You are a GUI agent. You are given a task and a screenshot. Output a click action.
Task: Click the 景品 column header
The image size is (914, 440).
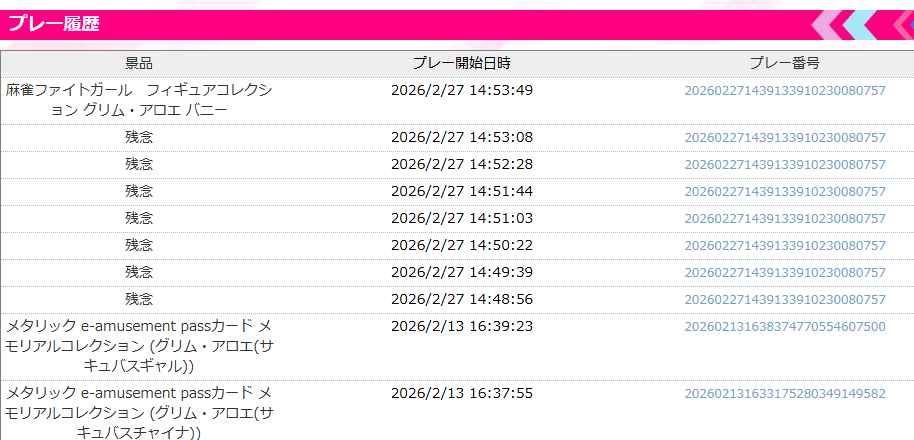[139, 63]
